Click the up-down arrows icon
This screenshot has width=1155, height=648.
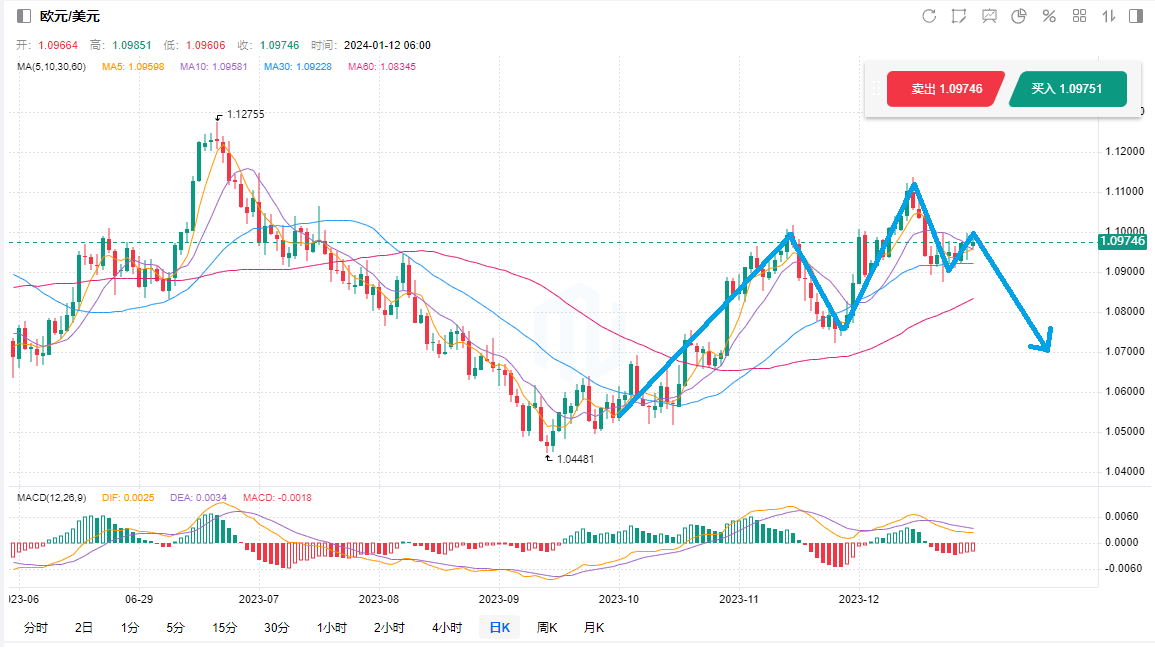(x=1108, y=16)
